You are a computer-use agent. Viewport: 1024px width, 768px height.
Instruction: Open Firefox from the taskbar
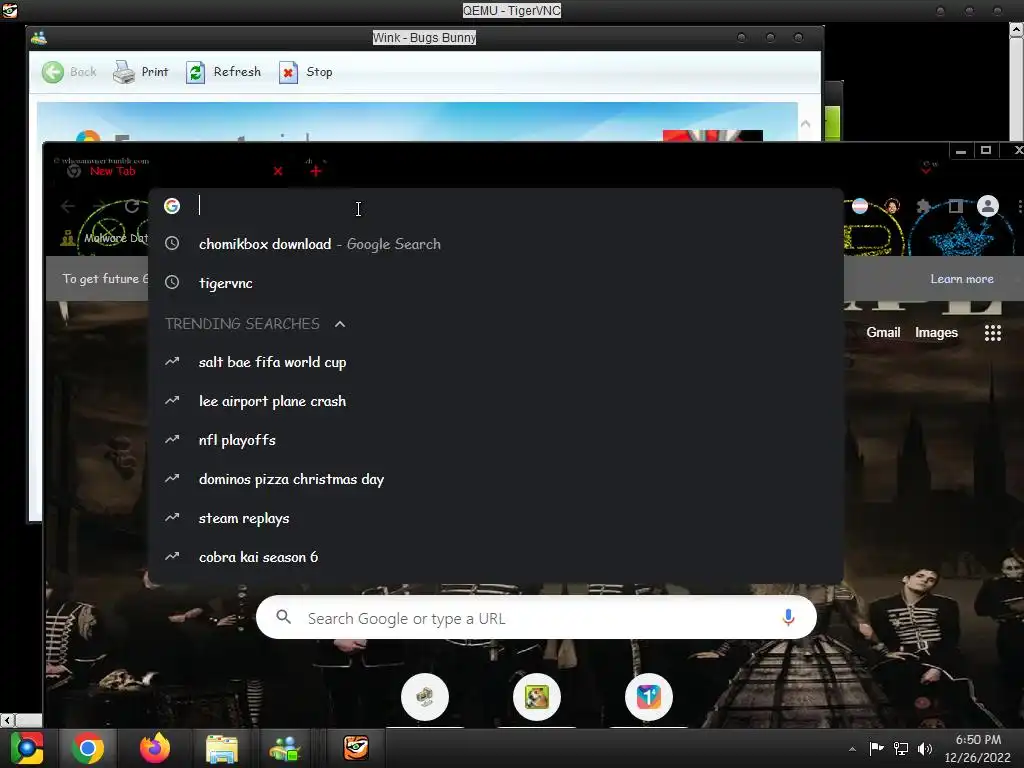[x=155, y=748]
